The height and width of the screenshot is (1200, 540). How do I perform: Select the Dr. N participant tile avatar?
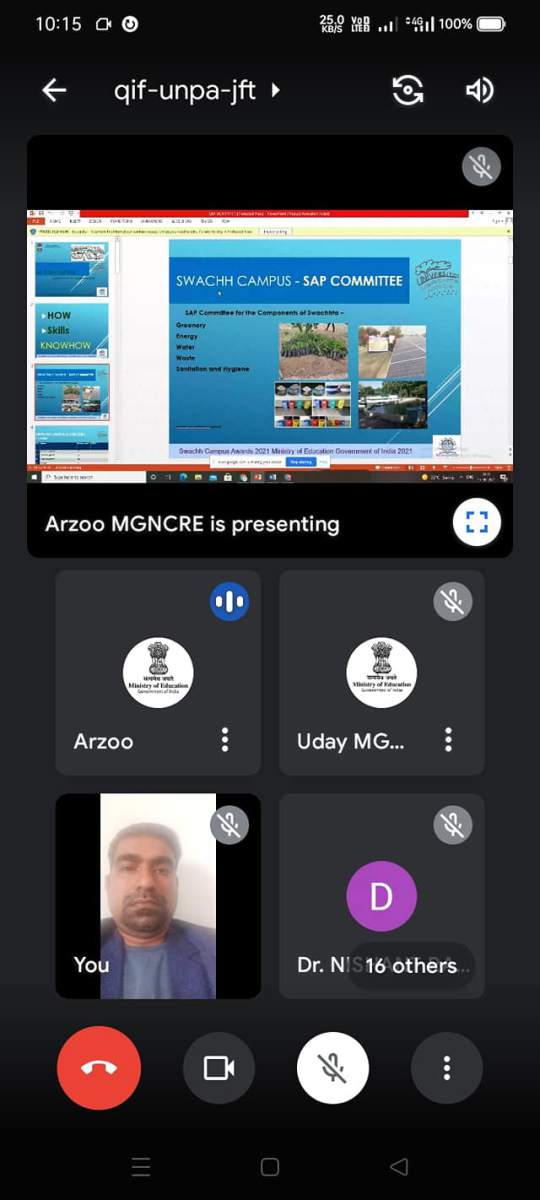point(381,896)
